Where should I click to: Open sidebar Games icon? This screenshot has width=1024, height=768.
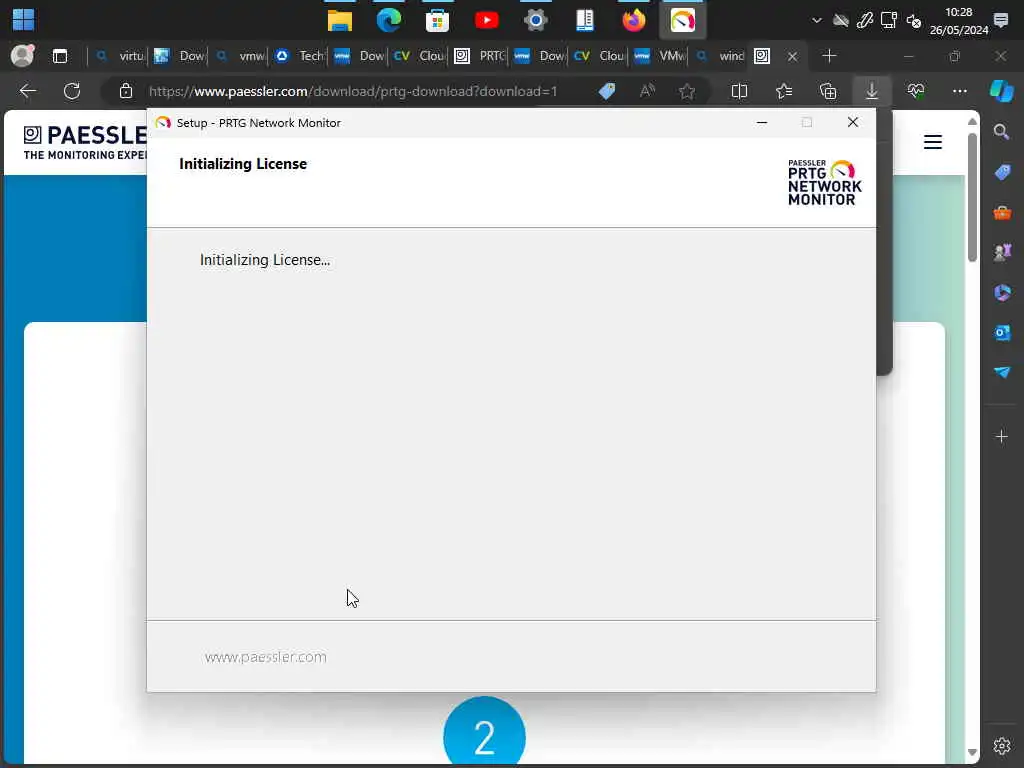coord(1002,252)
